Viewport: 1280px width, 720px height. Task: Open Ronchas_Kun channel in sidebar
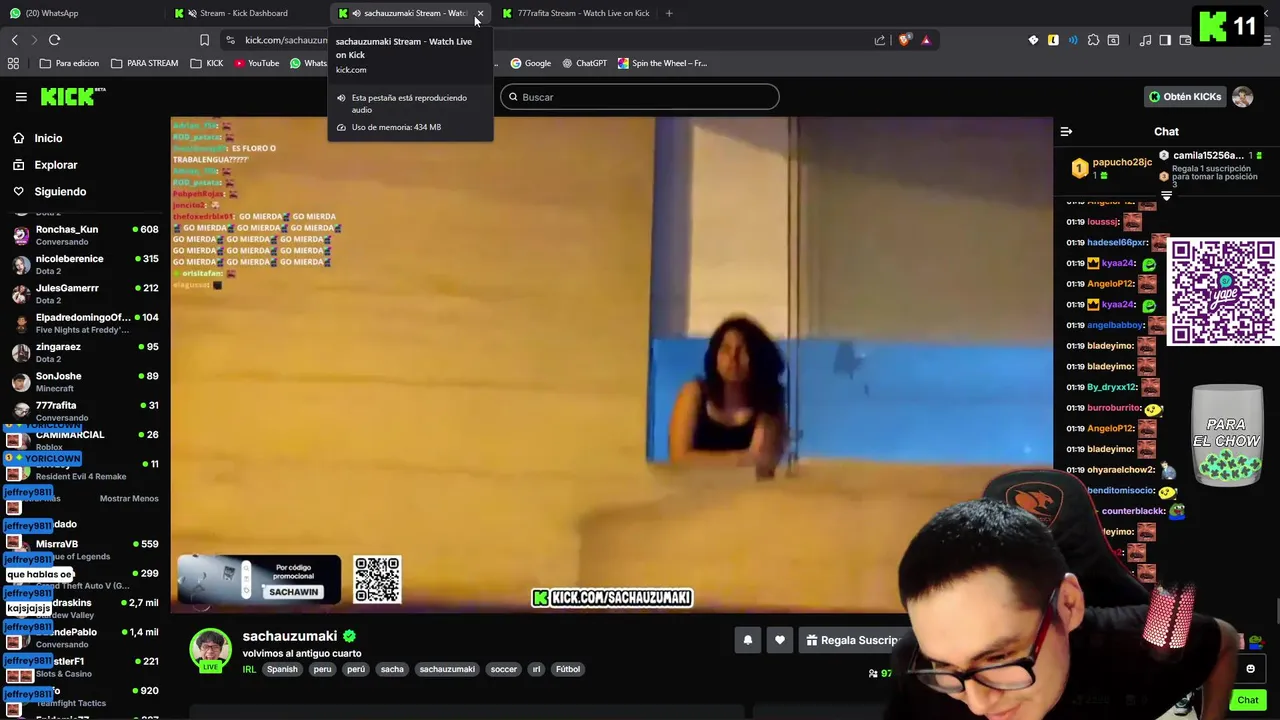point(85,234)
